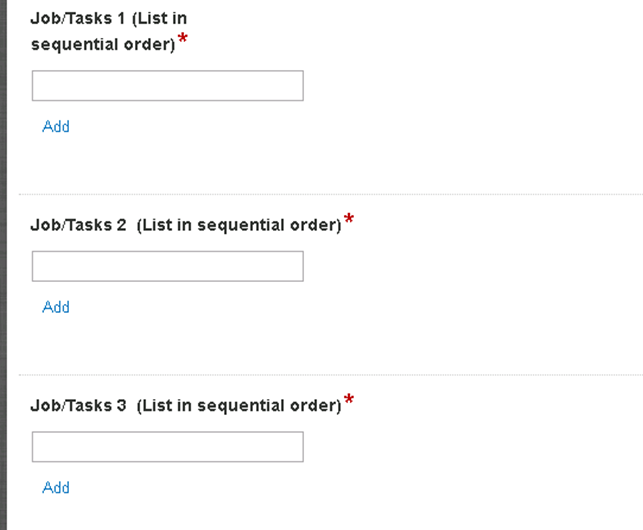Screen dimensions: 643x530
Task: Click the dark gray left edge bar
Action: tap(3, 265)
